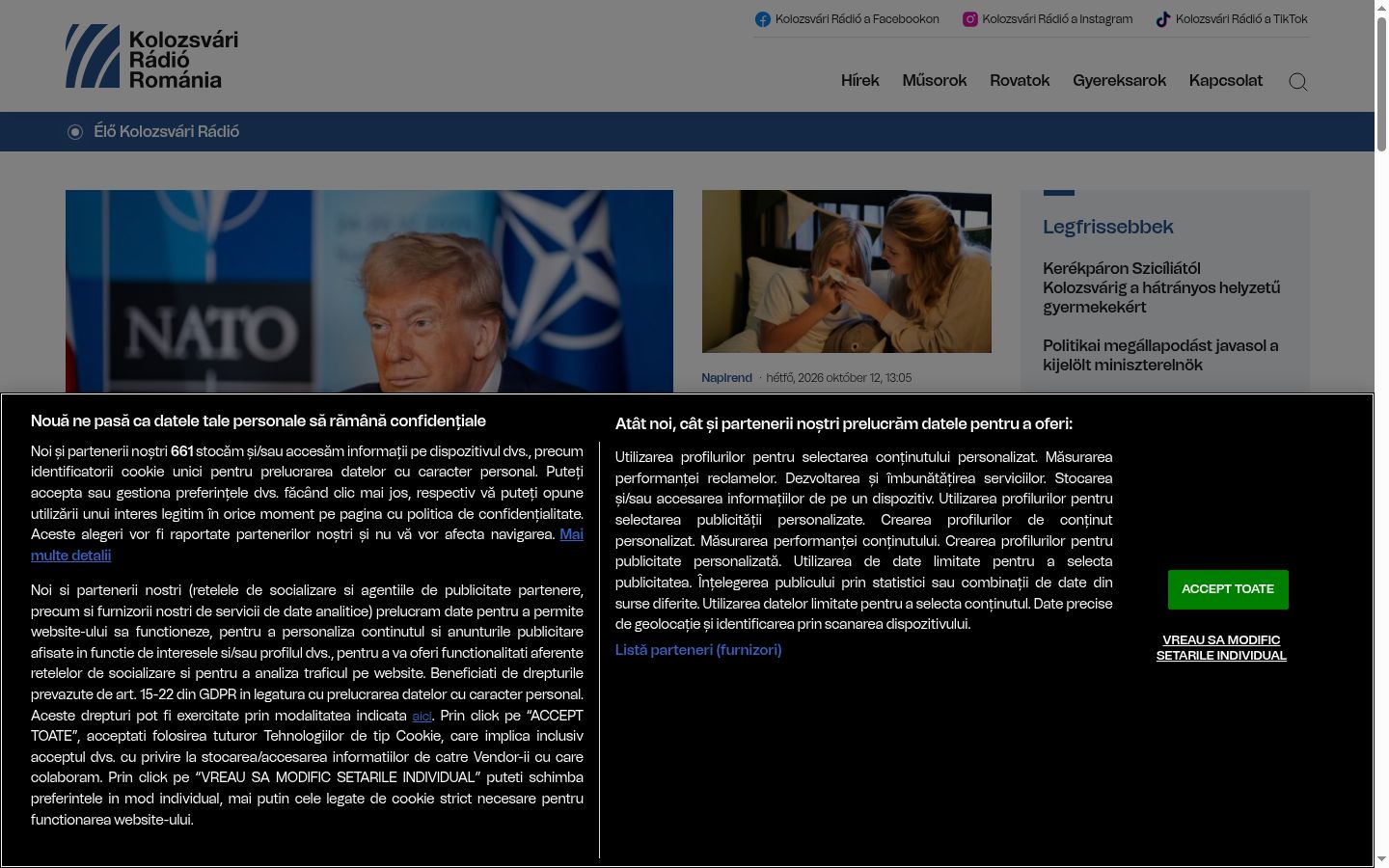The width and height of the screenshot is (1389, 868).
Task: Click the partner count 661 in the cookie text
Action: coord(182,451)
